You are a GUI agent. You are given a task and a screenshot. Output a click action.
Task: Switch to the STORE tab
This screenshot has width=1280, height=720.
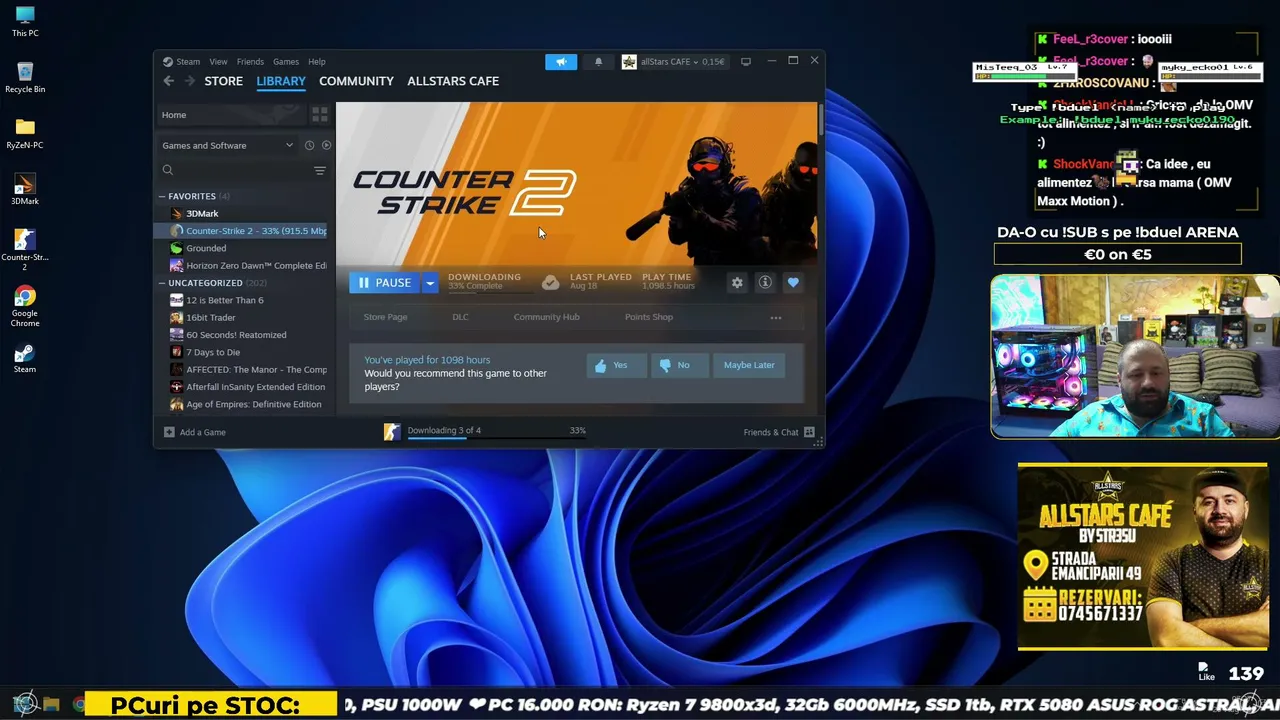pos(224,81)
